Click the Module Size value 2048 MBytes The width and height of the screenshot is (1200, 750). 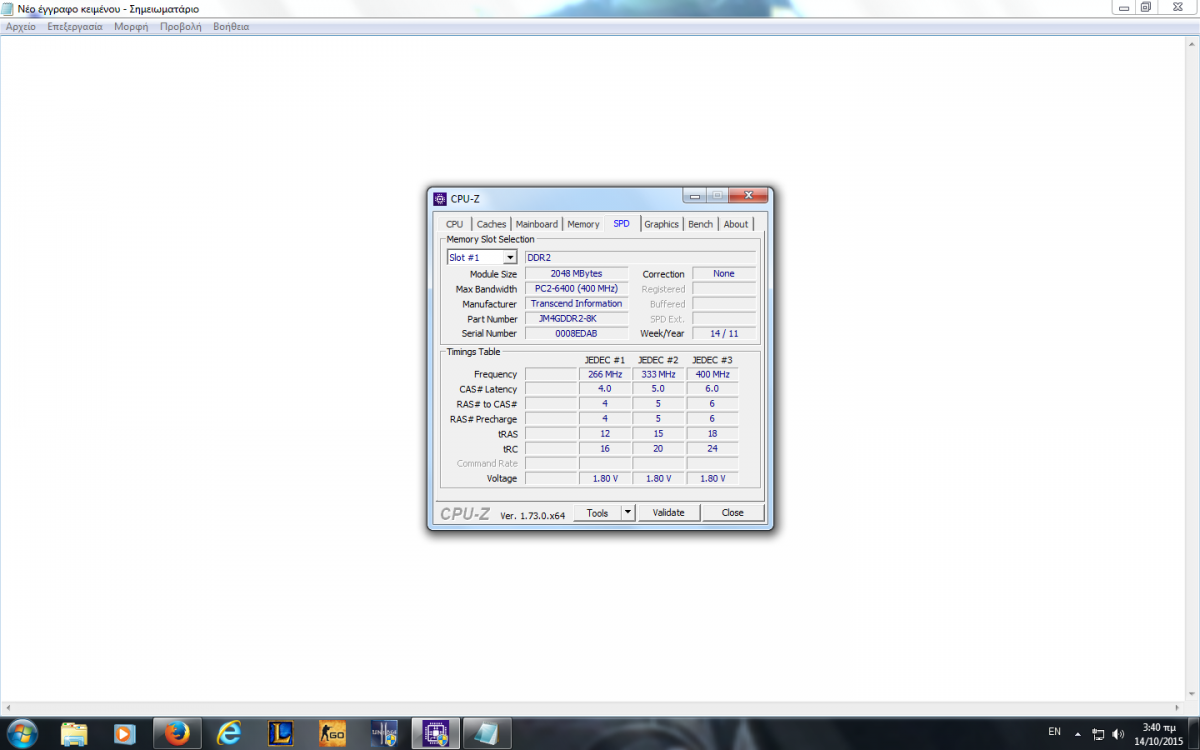click(x=575, y=273)
